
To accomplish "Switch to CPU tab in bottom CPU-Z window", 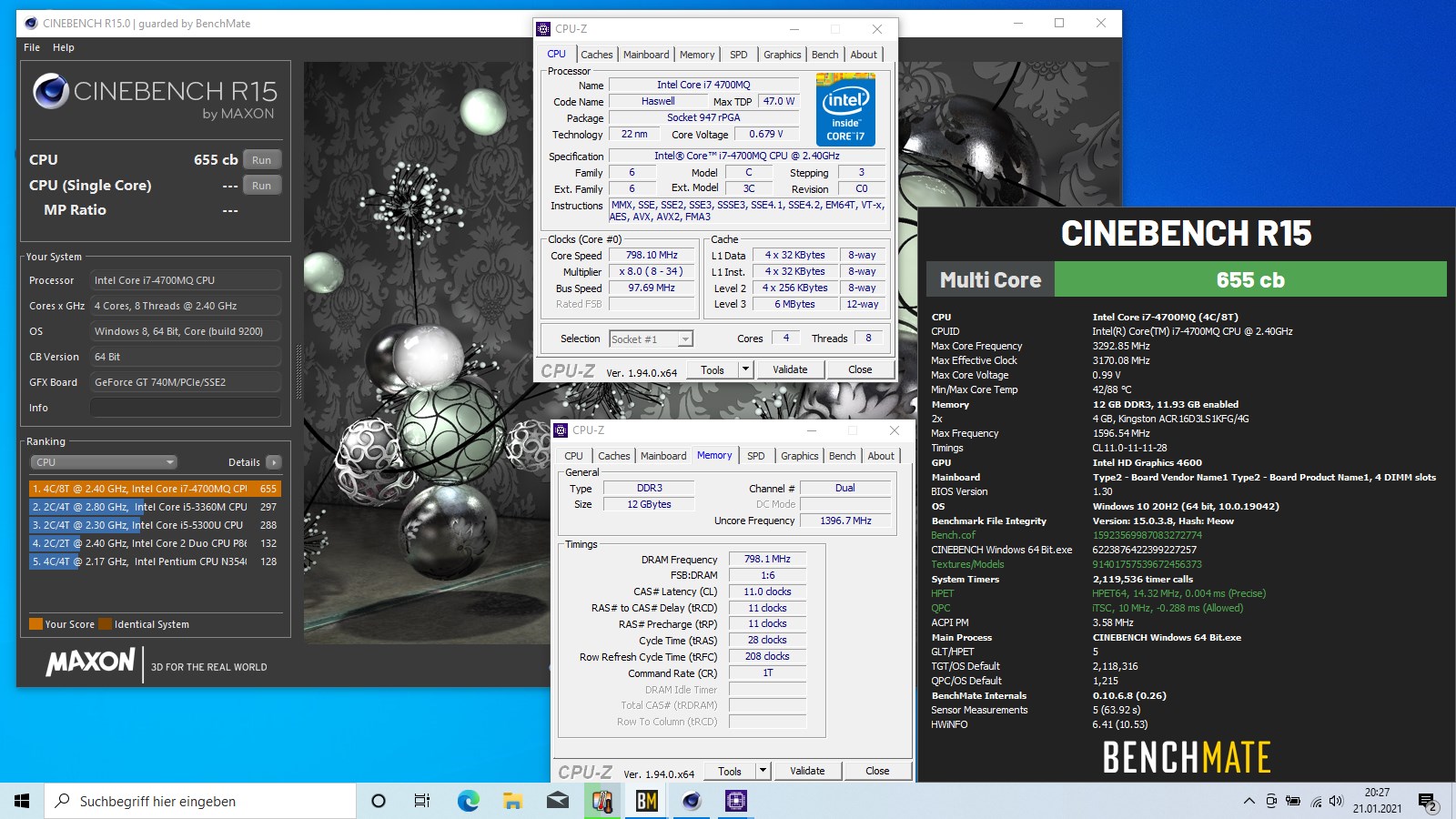I will (x=573, y=456).
